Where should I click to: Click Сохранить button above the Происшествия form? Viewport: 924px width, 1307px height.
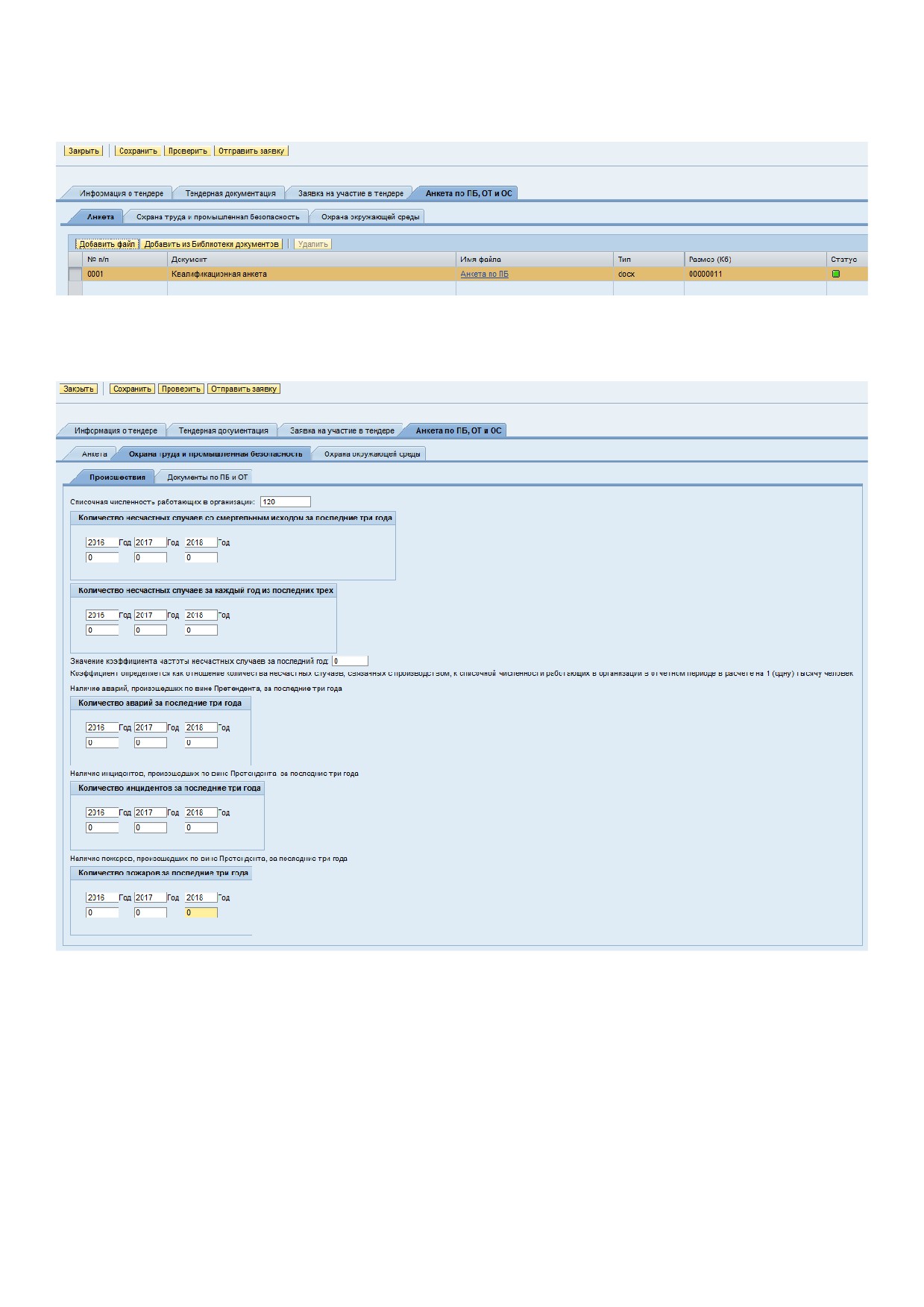click(x=132, y=389)
